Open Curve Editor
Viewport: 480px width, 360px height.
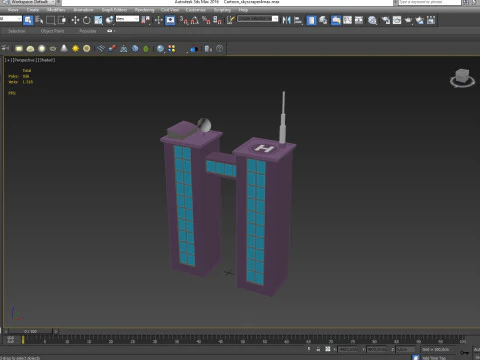[347, 20]
